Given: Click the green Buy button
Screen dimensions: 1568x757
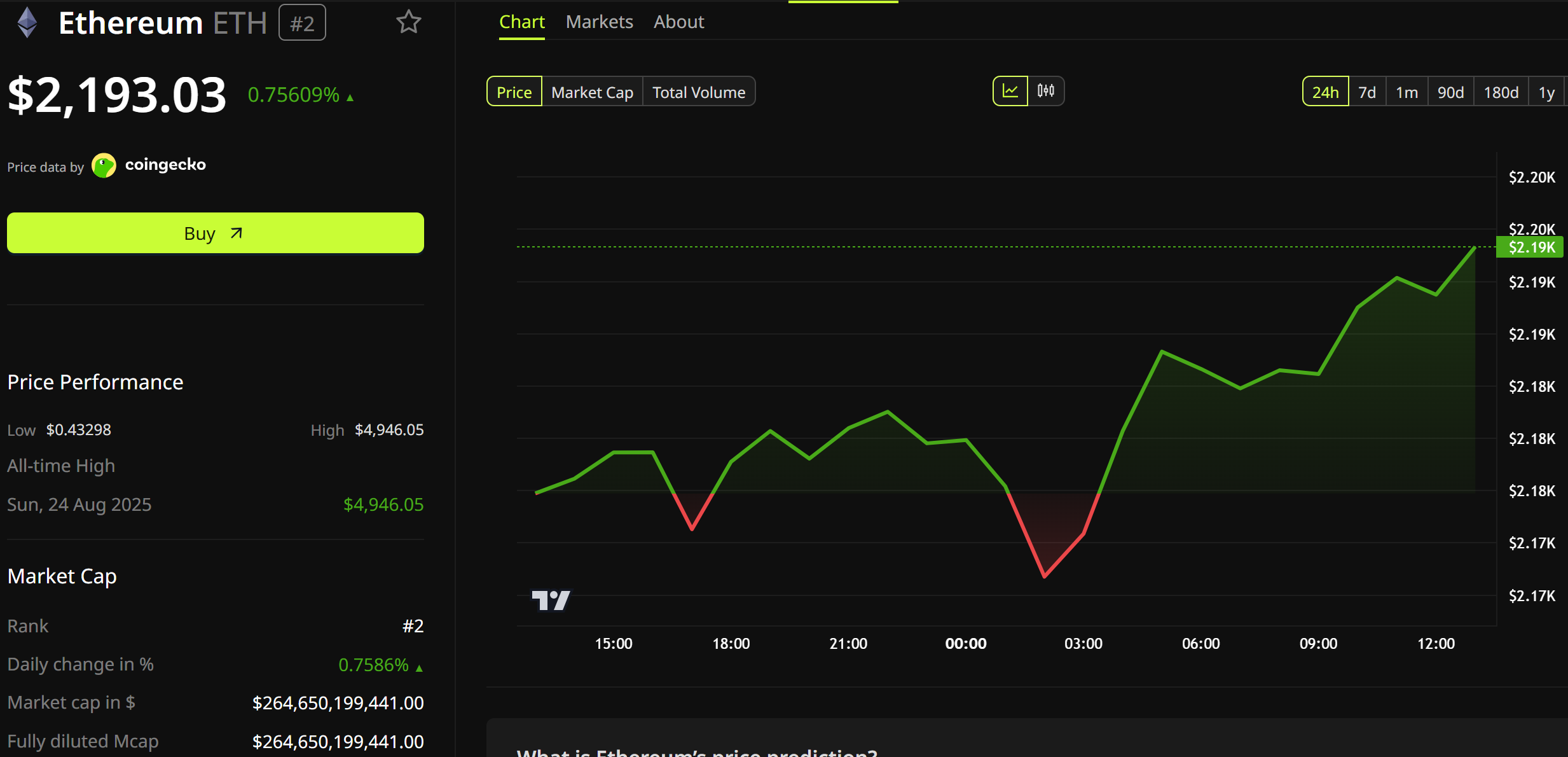Looking at the screenshot, I should pos(216,233).
